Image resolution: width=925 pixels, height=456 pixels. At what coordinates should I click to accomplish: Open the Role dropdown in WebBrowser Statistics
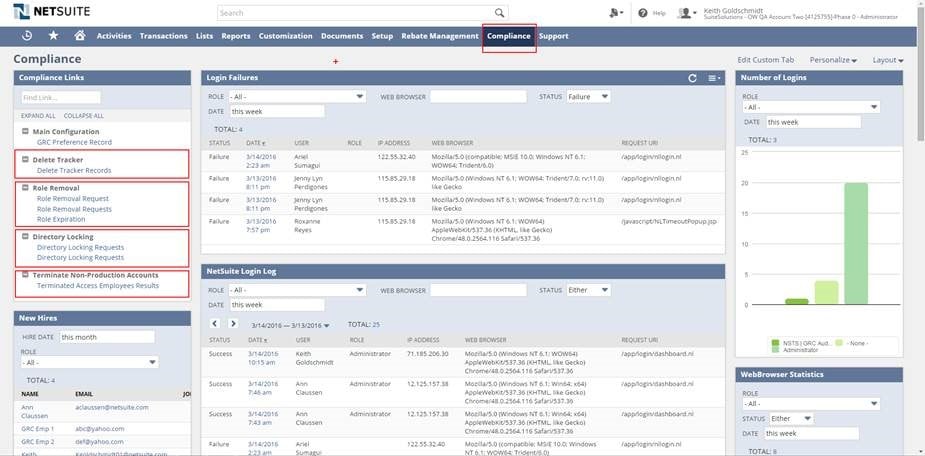coord(811,404)
